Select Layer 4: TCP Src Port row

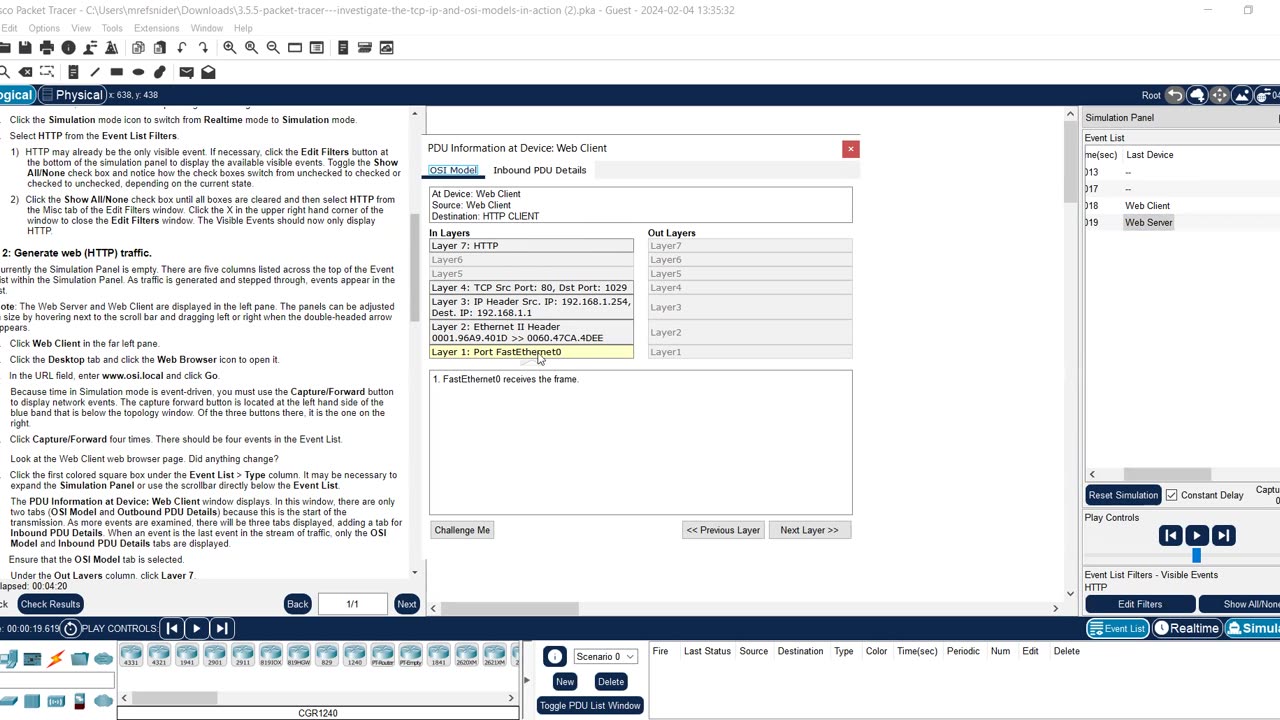531,288
